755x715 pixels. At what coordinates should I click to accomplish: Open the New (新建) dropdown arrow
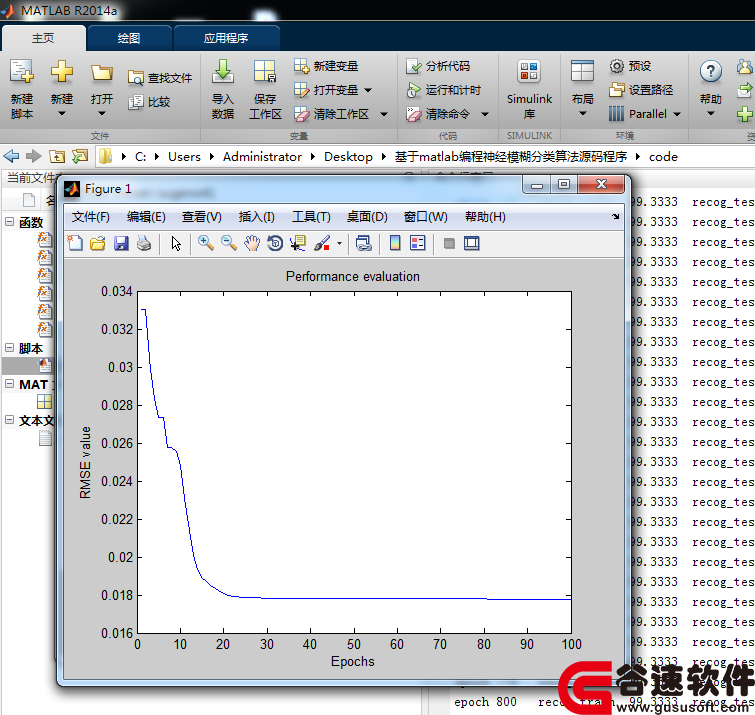[x=62, y=114]
